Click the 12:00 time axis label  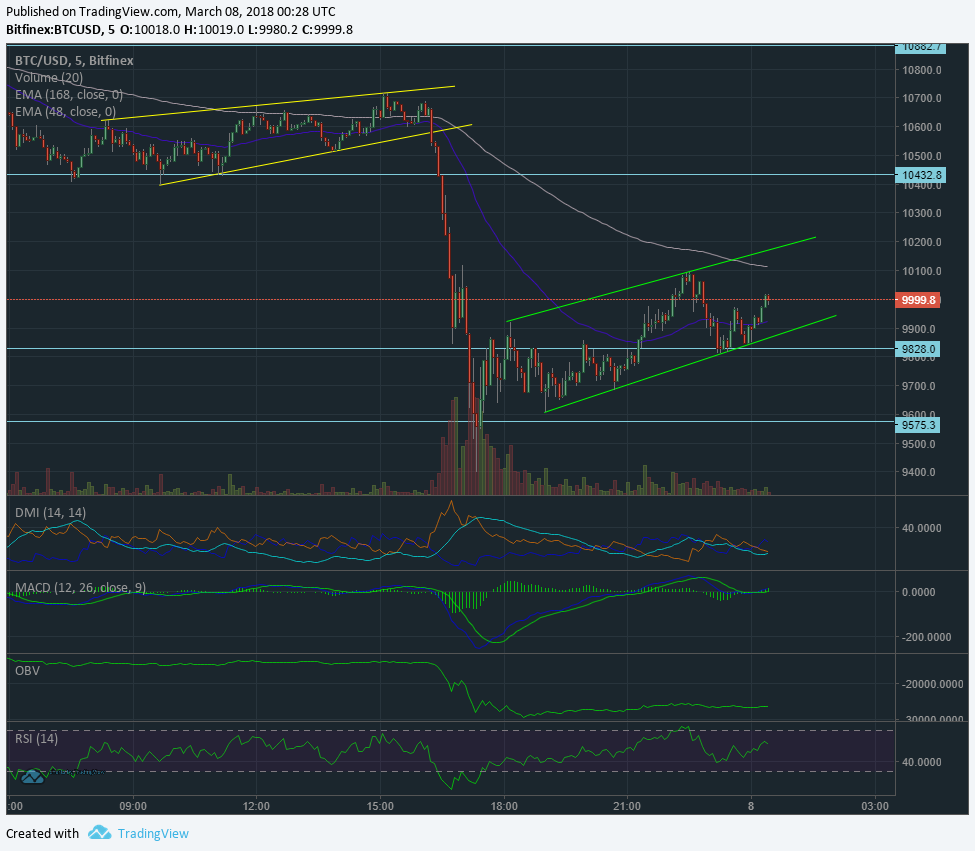pyautogui.click(x=256, y=806)
